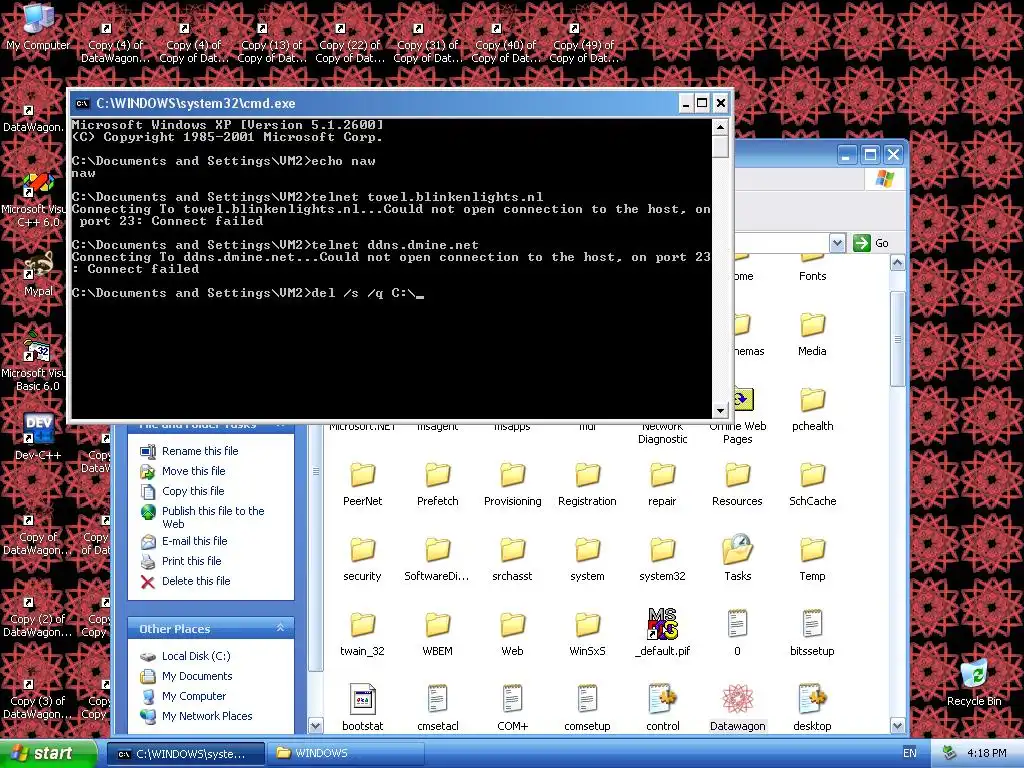Open the address bar dropdown
The image size is (1024, 768).
click(837, 243)
